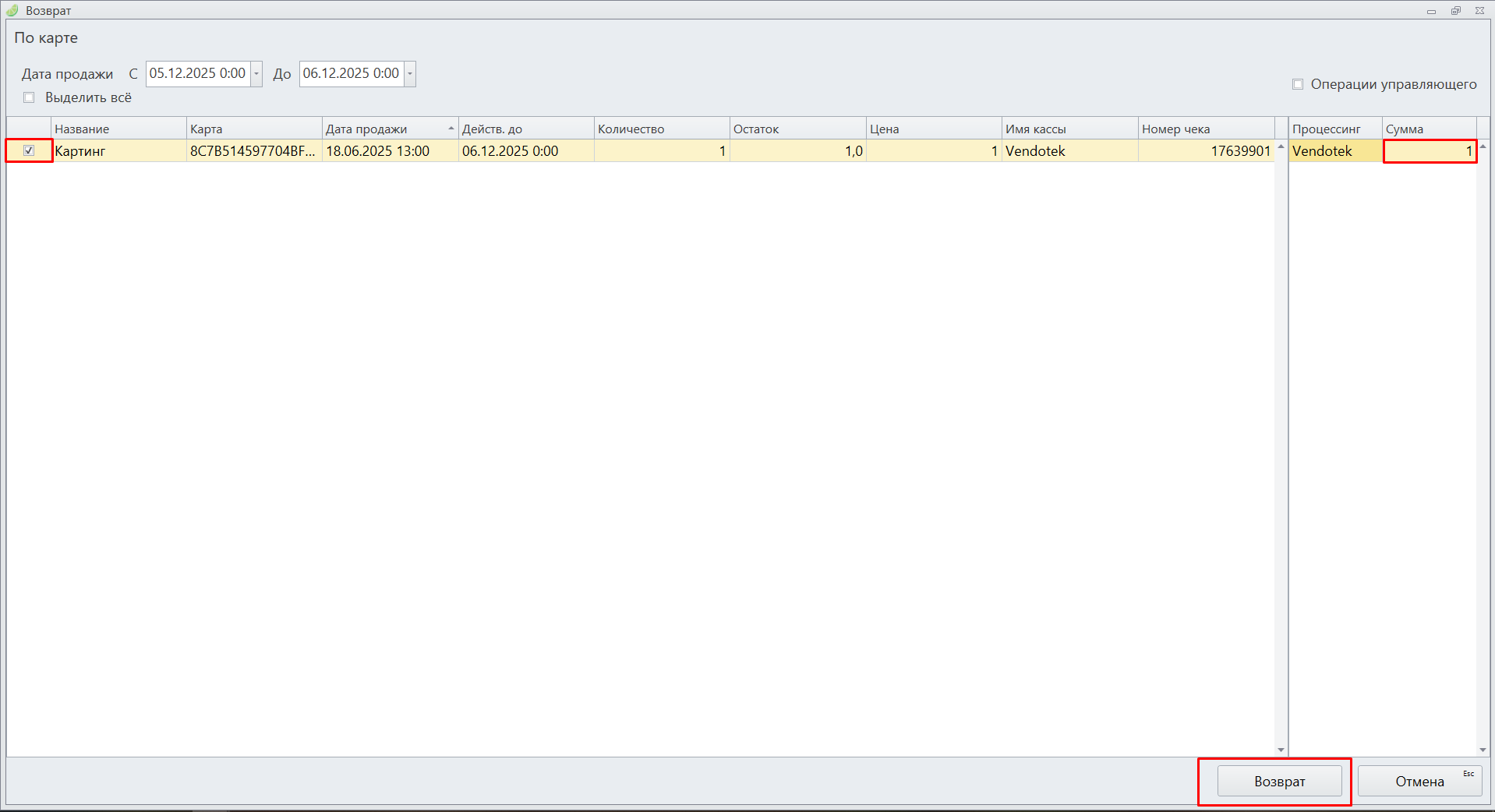Click the Возврат app icon in title bar
The width and height of the screenshot is (1495, 812).
(12, 10)
